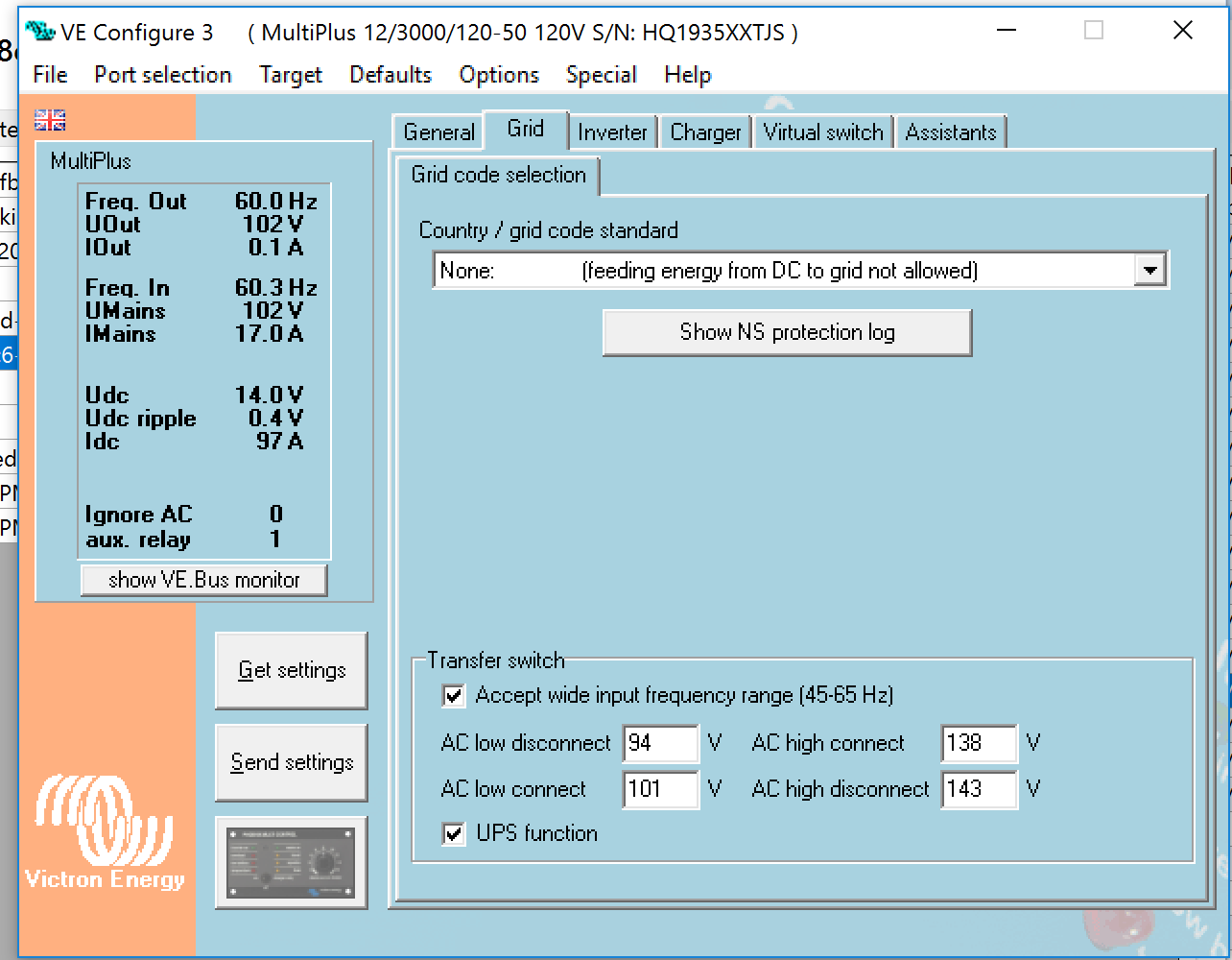Open the File menu

tap(50, 75)
